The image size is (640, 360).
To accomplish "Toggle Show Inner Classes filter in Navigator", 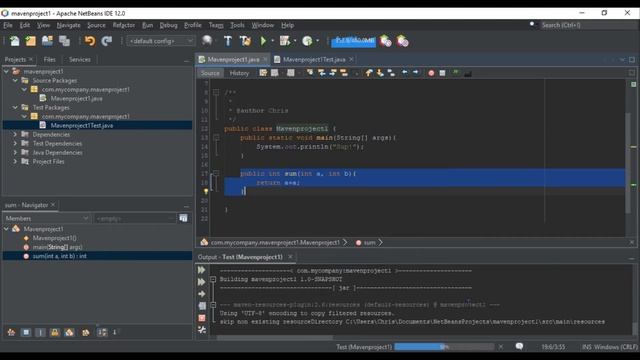I will (x=69, y=332).
